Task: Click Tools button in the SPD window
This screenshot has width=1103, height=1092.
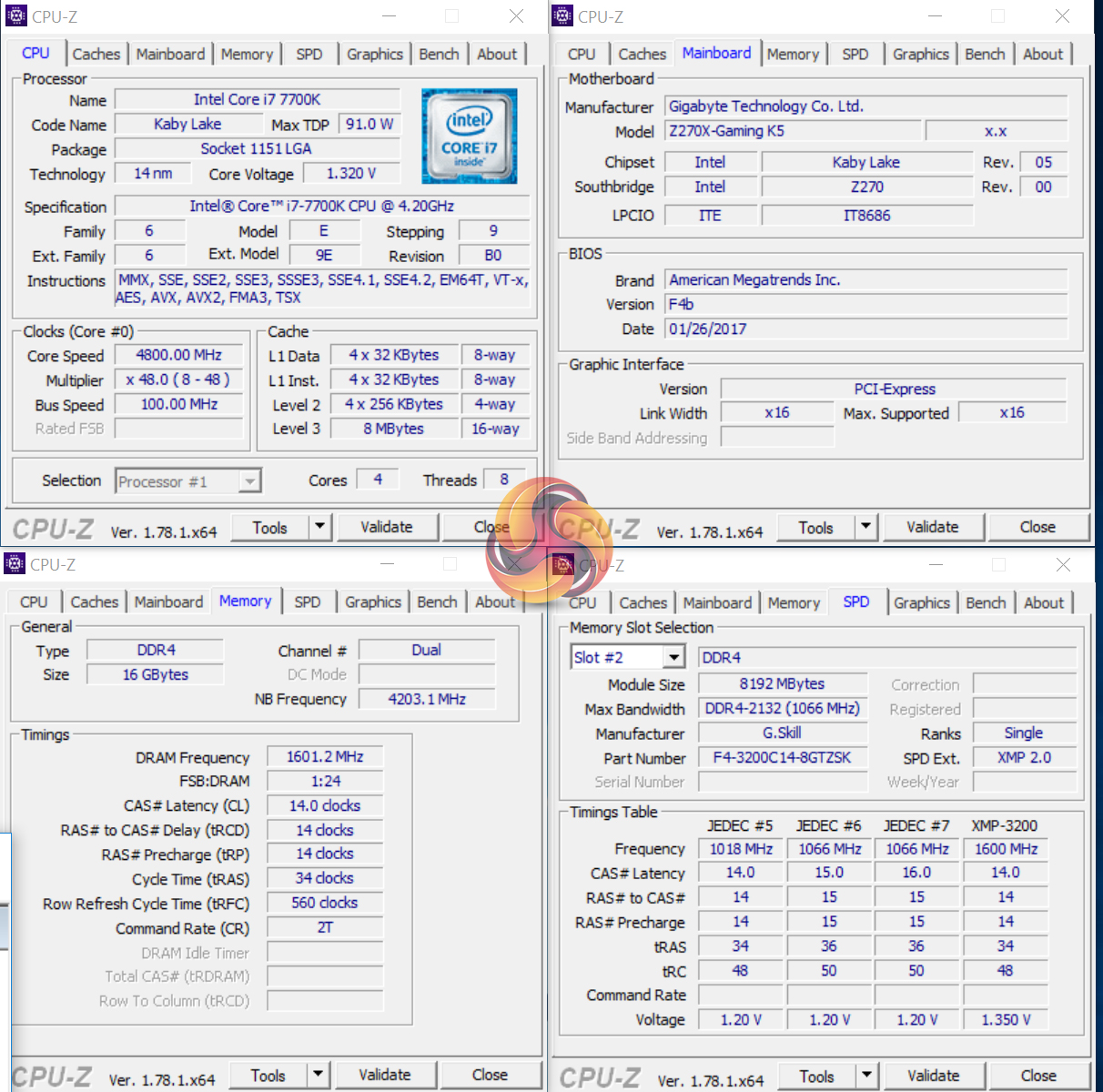Action: tap(817, 1076)
